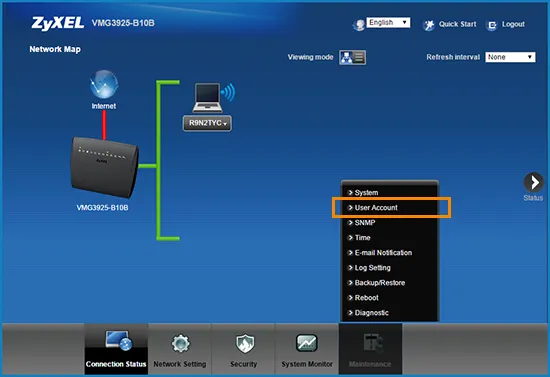Click the System Monitor chart icon
This screenshot has height=377, width=550.
307,343
